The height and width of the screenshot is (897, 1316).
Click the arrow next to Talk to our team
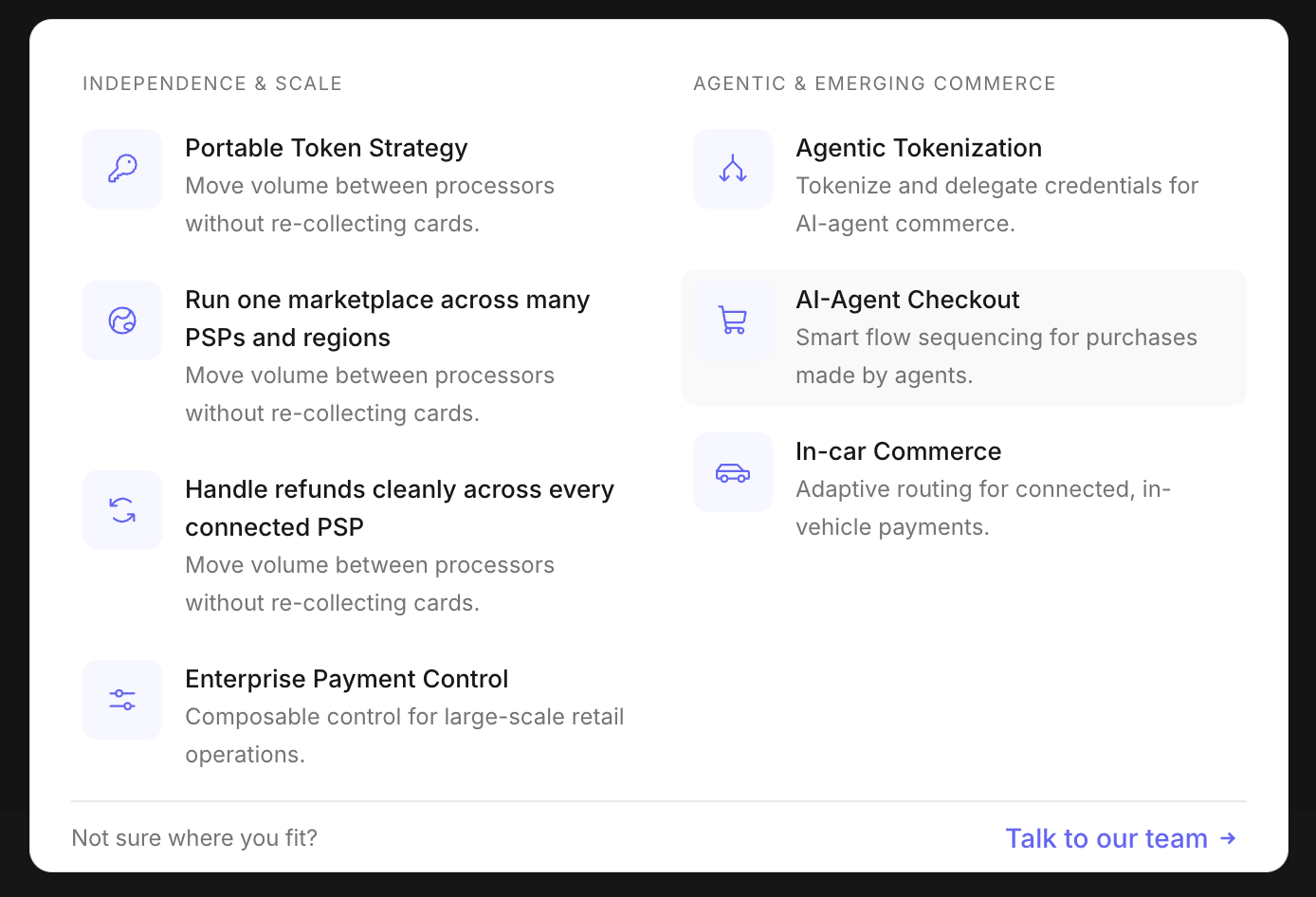pyautogui.click(x=1228, y=838)
